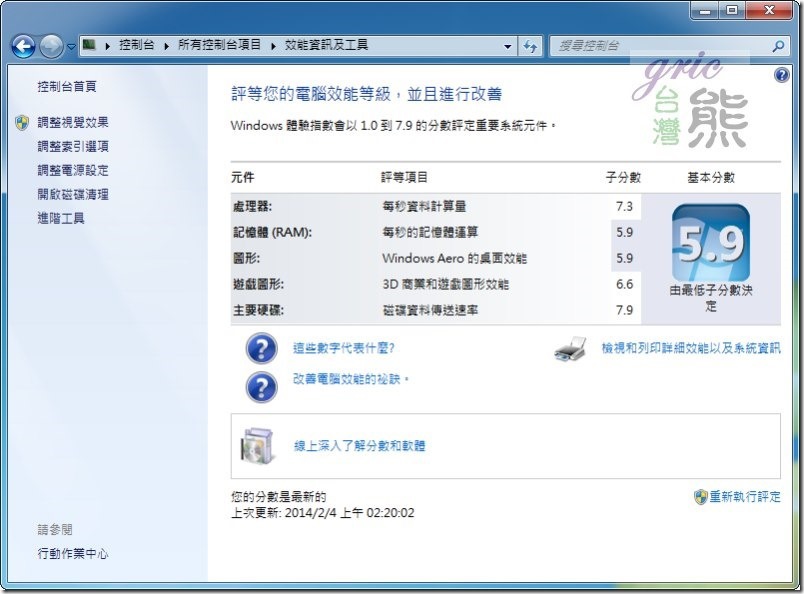Open 進階工具 sidebar link

(x=61, y=219)
